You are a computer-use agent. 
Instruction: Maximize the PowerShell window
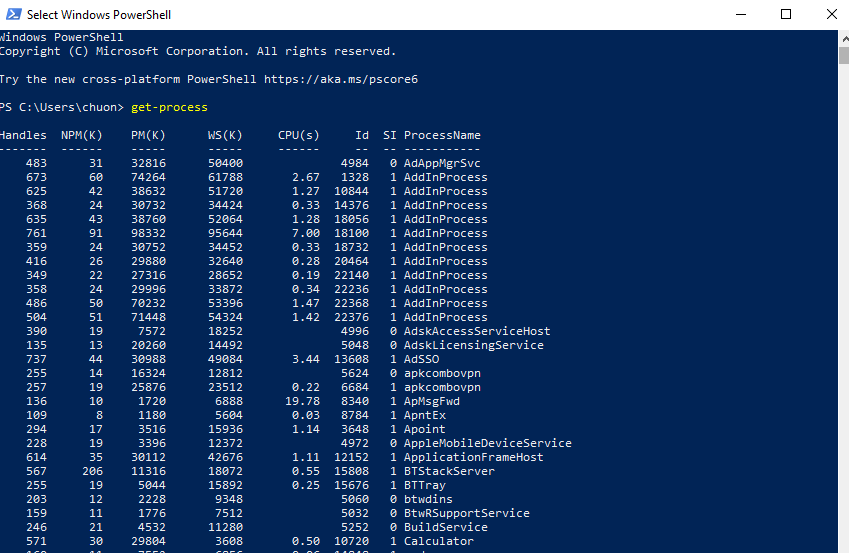coord(786,14)
